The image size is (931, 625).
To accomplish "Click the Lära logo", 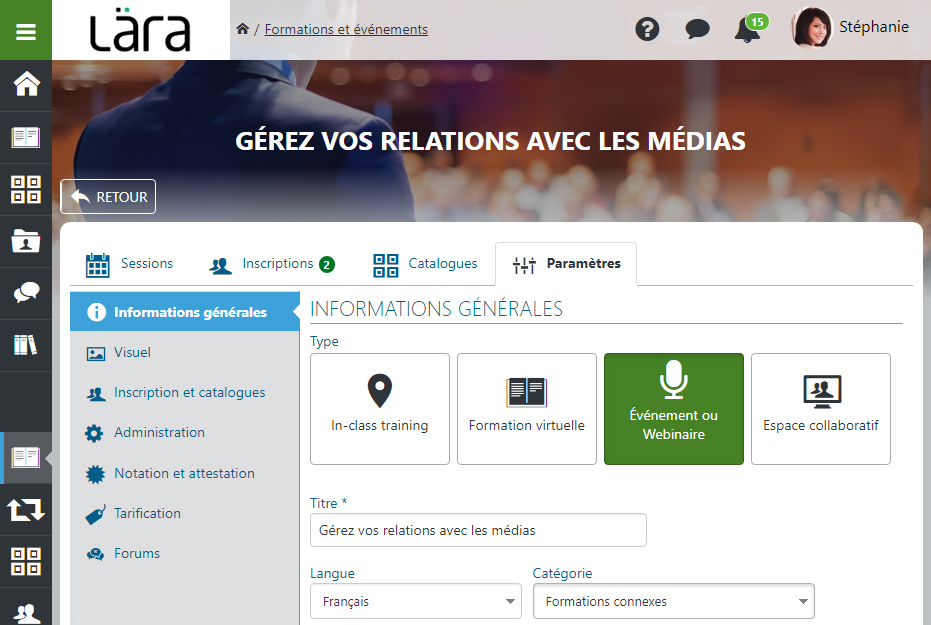I will (140, 30).
